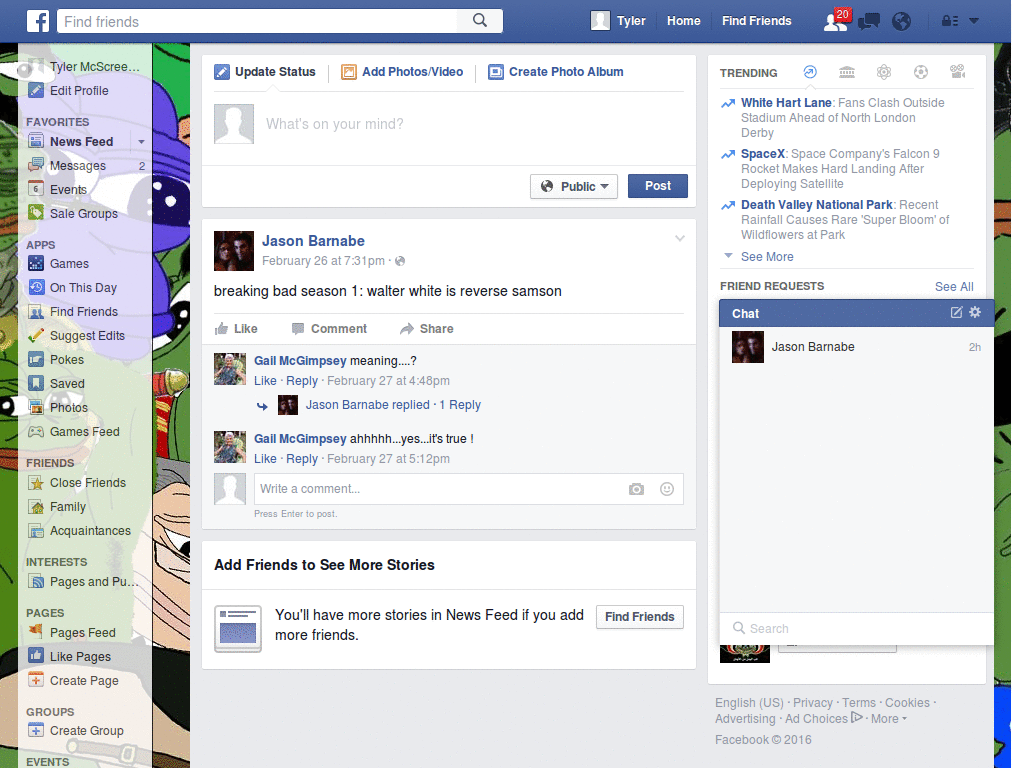1024x768 pixels.
Task: Open the Public audience selector
Action: tap(574, 186)
